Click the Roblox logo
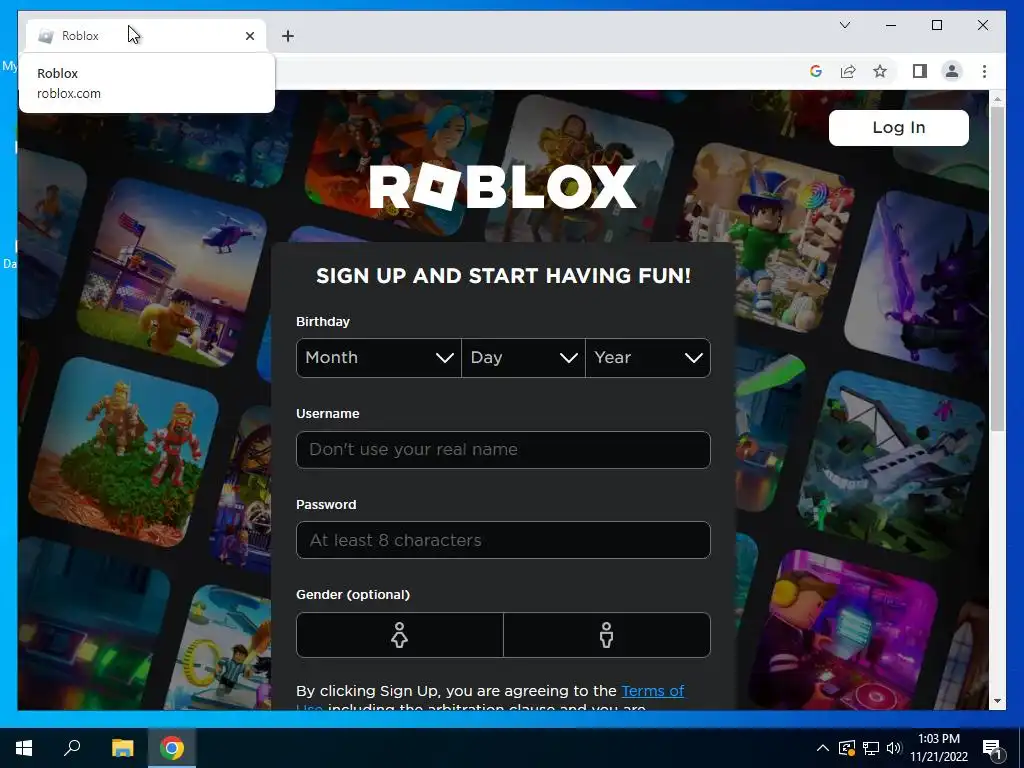The width and height of the screenshot is (1024, 768). 502,187
